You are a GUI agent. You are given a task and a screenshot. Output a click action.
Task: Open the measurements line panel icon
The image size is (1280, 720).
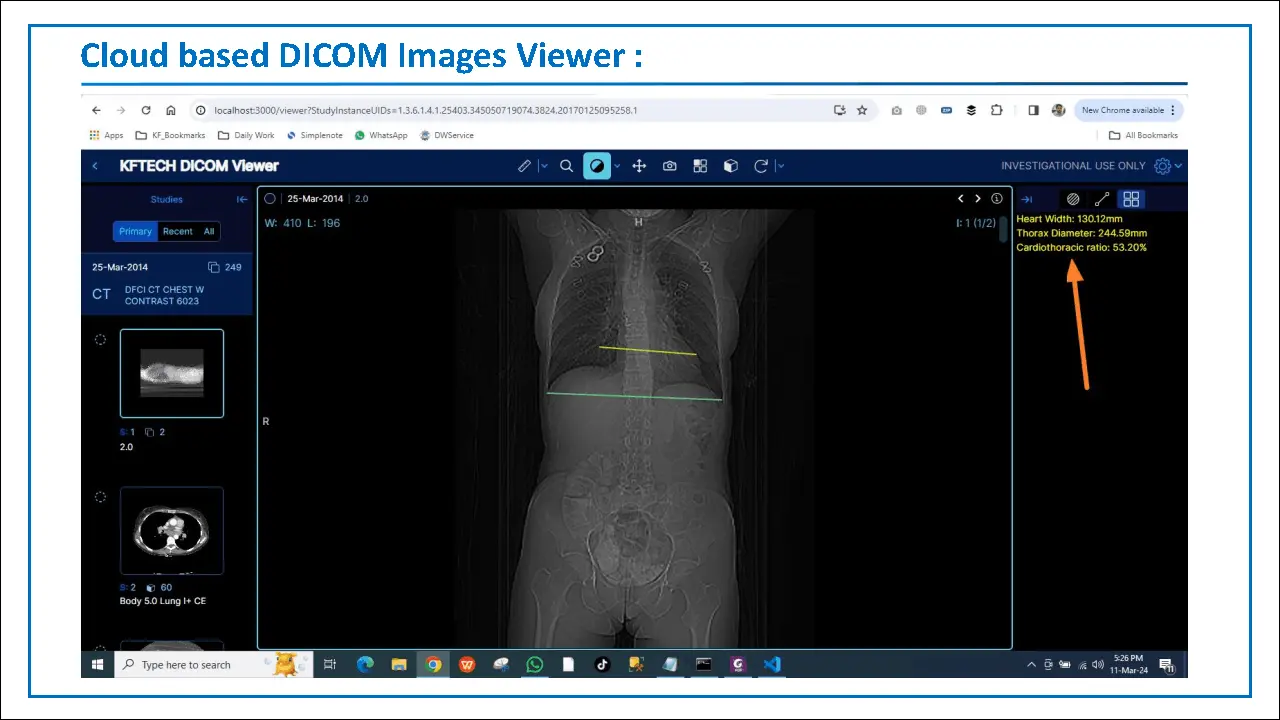(1102, 199)
